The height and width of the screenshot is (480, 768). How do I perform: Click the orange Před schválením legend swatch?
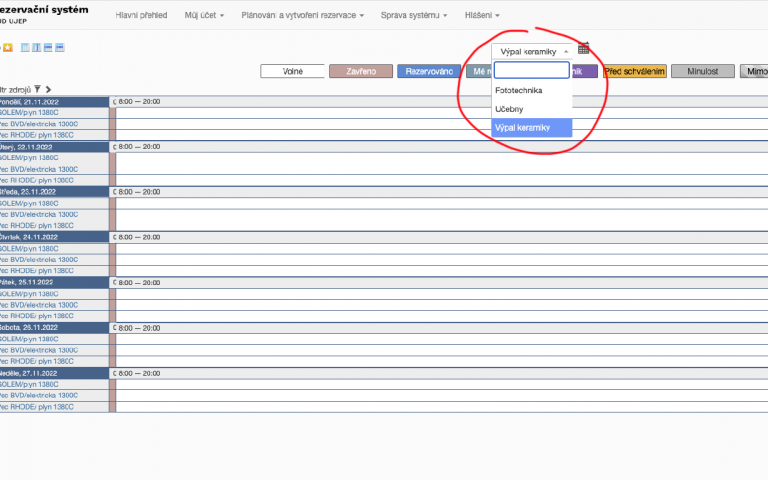click(634, 71)
